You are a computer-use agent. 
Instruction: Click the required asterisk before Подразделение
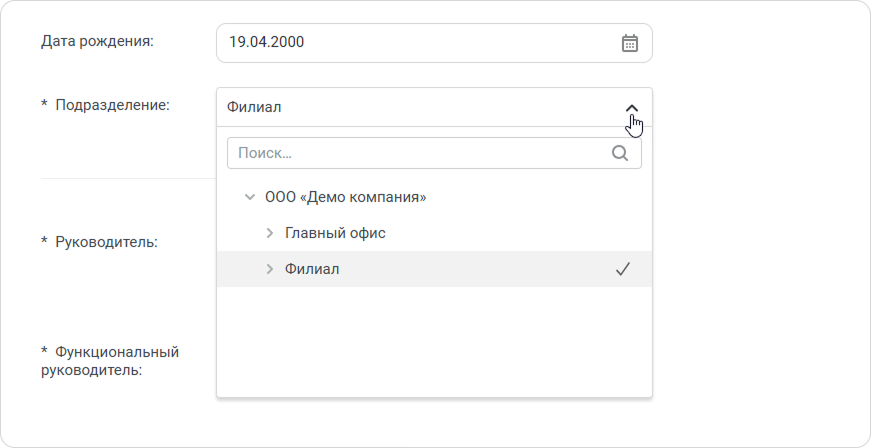[44, 103]
